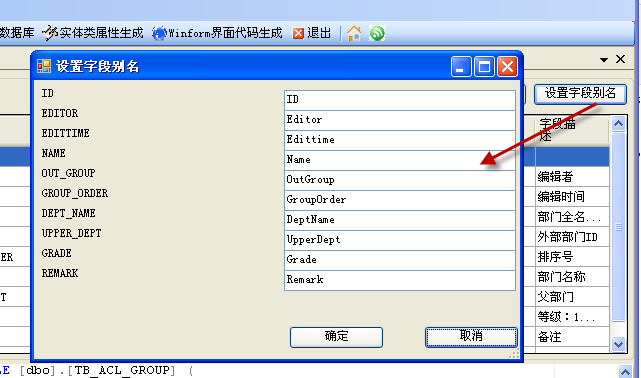Confirm aliases with 确定 button
The width and height of the screenshot is (641, 378).
pyautogui.click(x=336, y=337)
